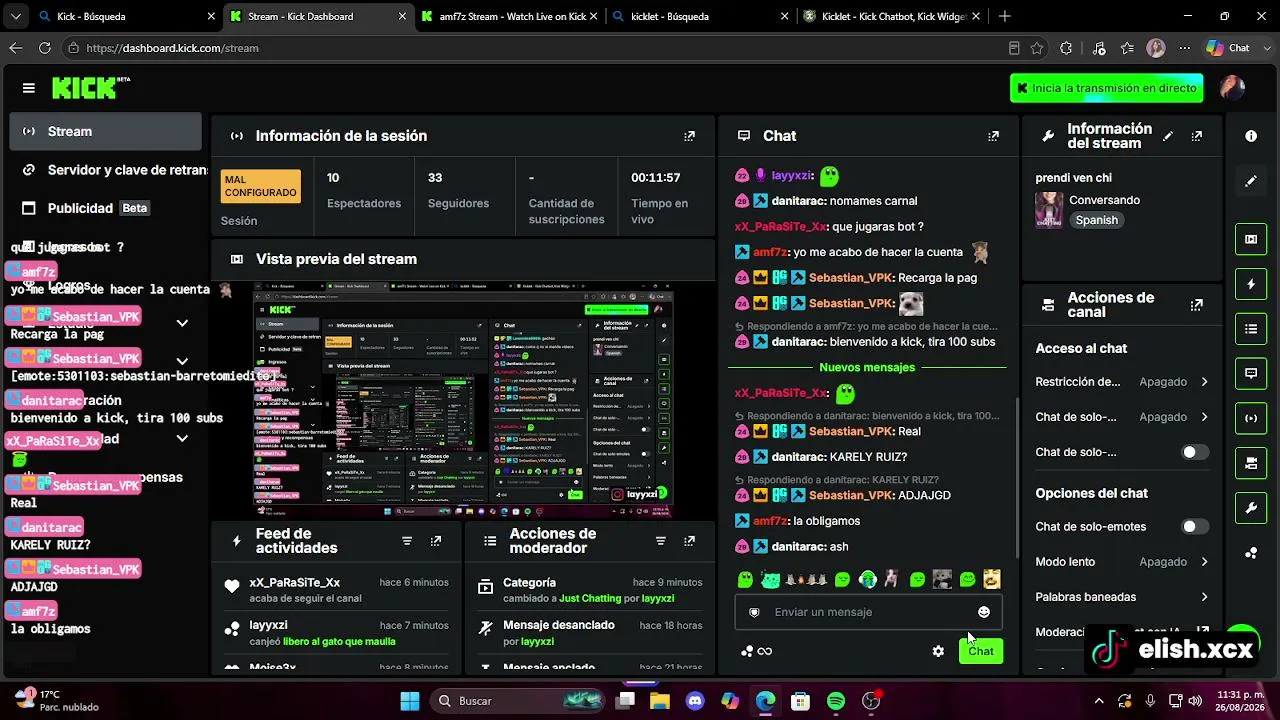Toggle Chat de solo-emotes switch

coord(1195,527)
